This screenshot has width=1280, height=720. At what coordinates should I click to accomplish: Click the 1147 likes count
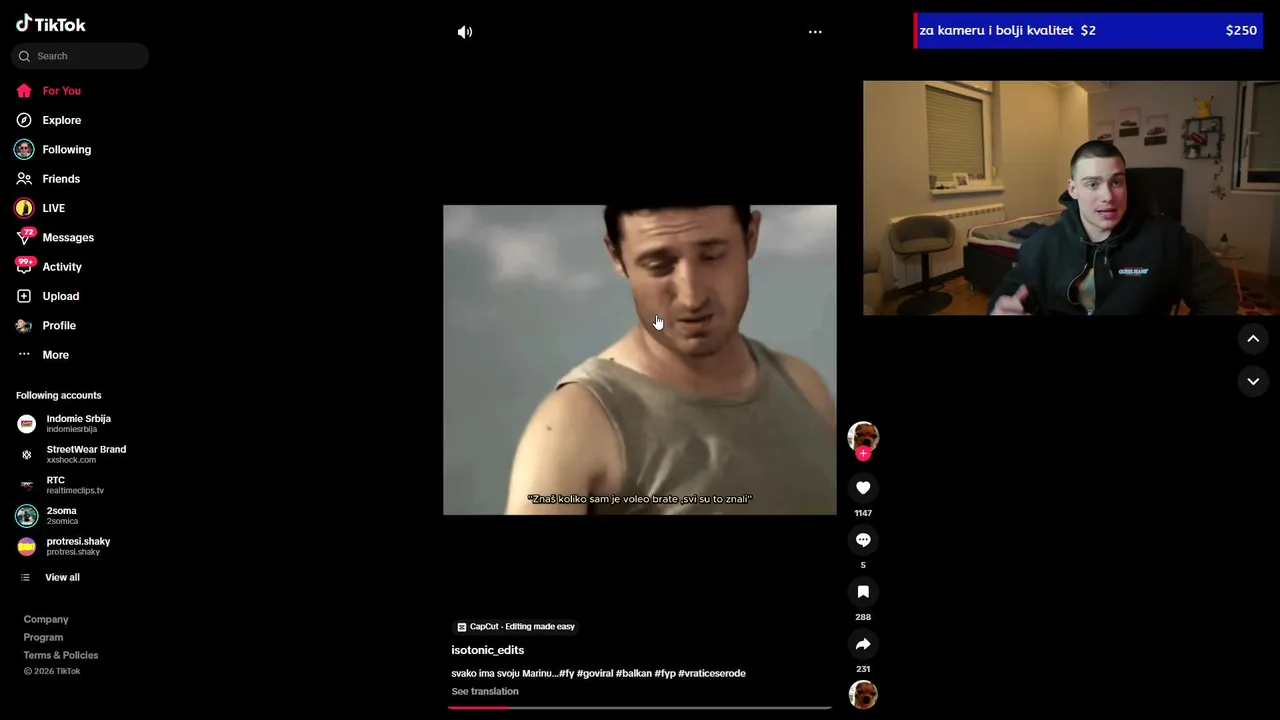(x=863, y=513)
